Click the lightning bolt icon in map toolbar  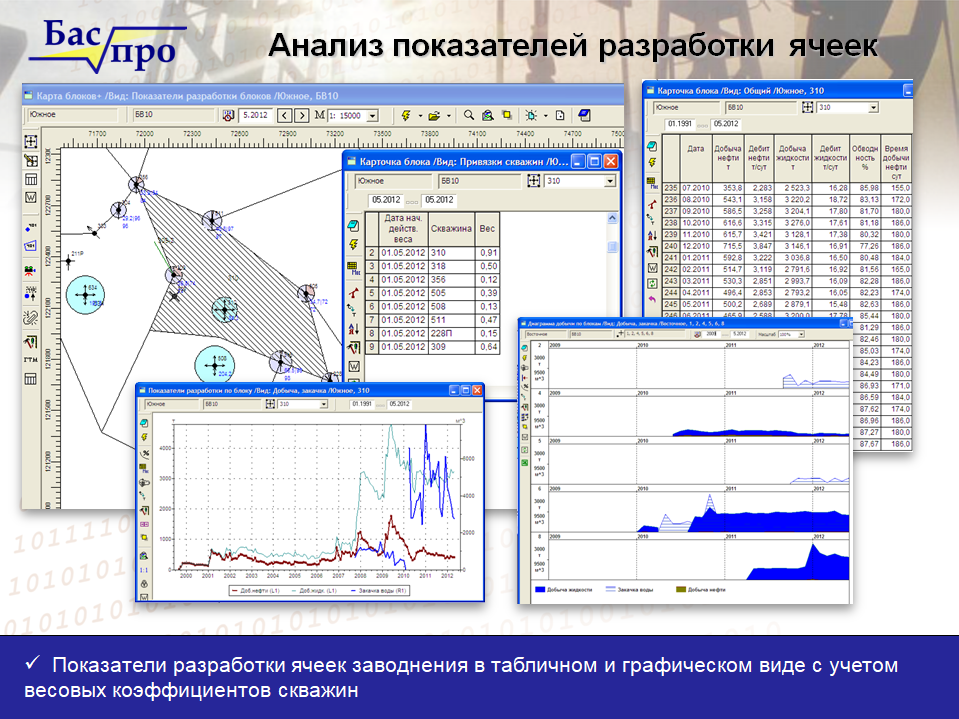click(405, 115)
